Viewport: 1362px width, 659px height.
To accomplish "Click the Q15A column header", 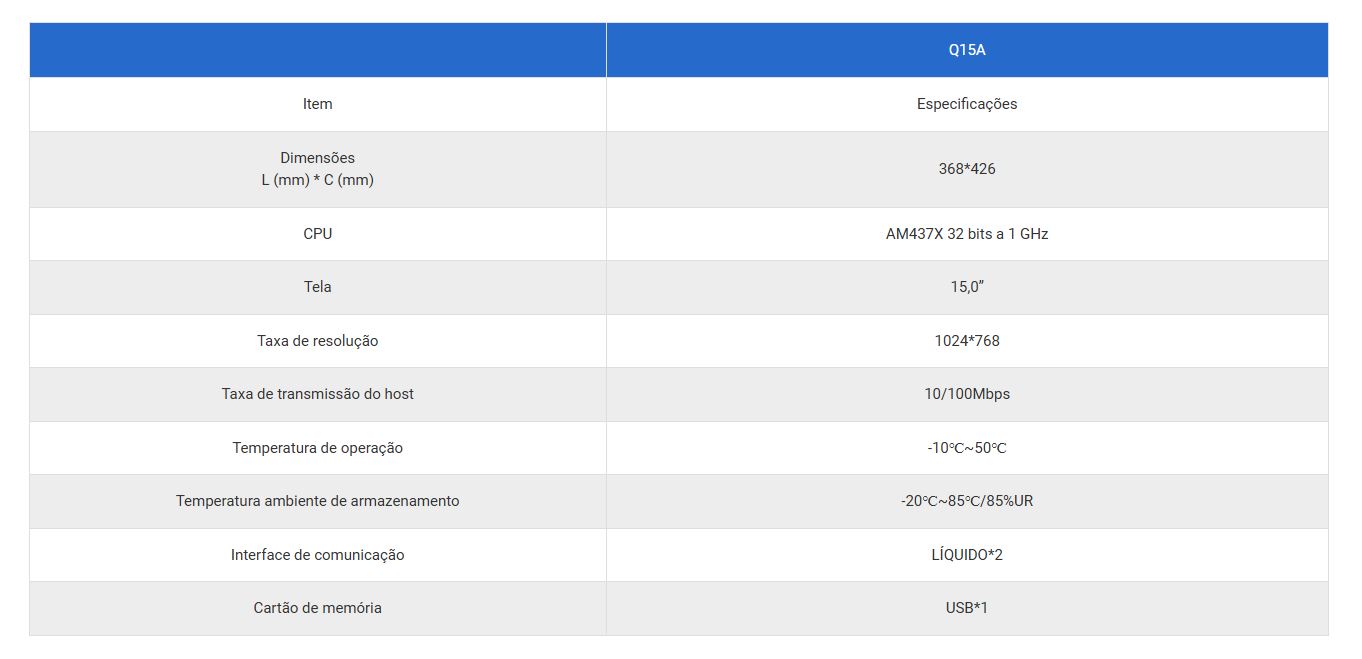I will click(x=966, y=50).
